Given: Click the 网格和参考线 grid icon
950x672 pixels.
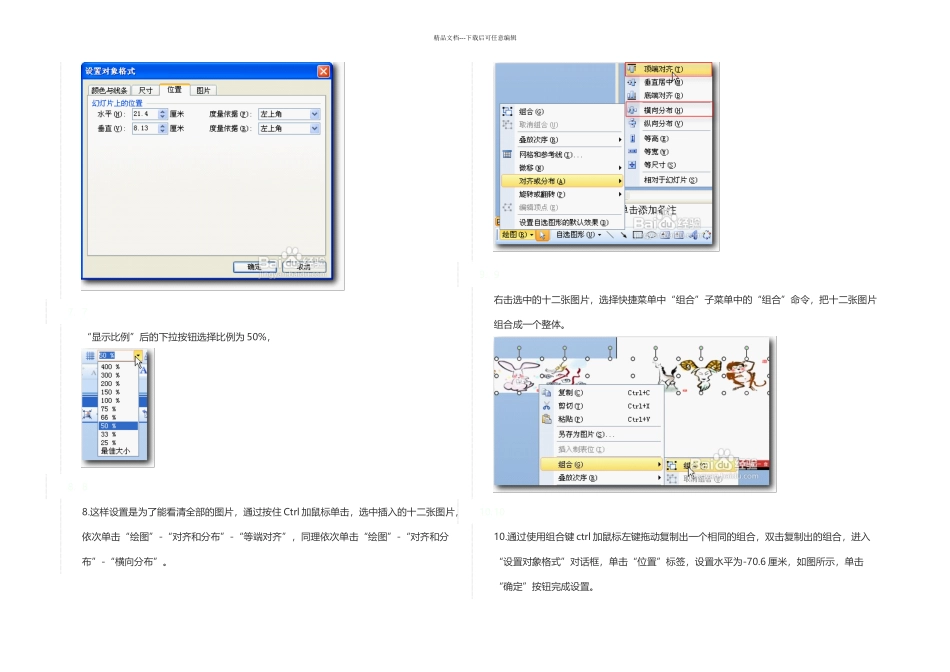Looking at the screenshot, I should coord(507,155).
